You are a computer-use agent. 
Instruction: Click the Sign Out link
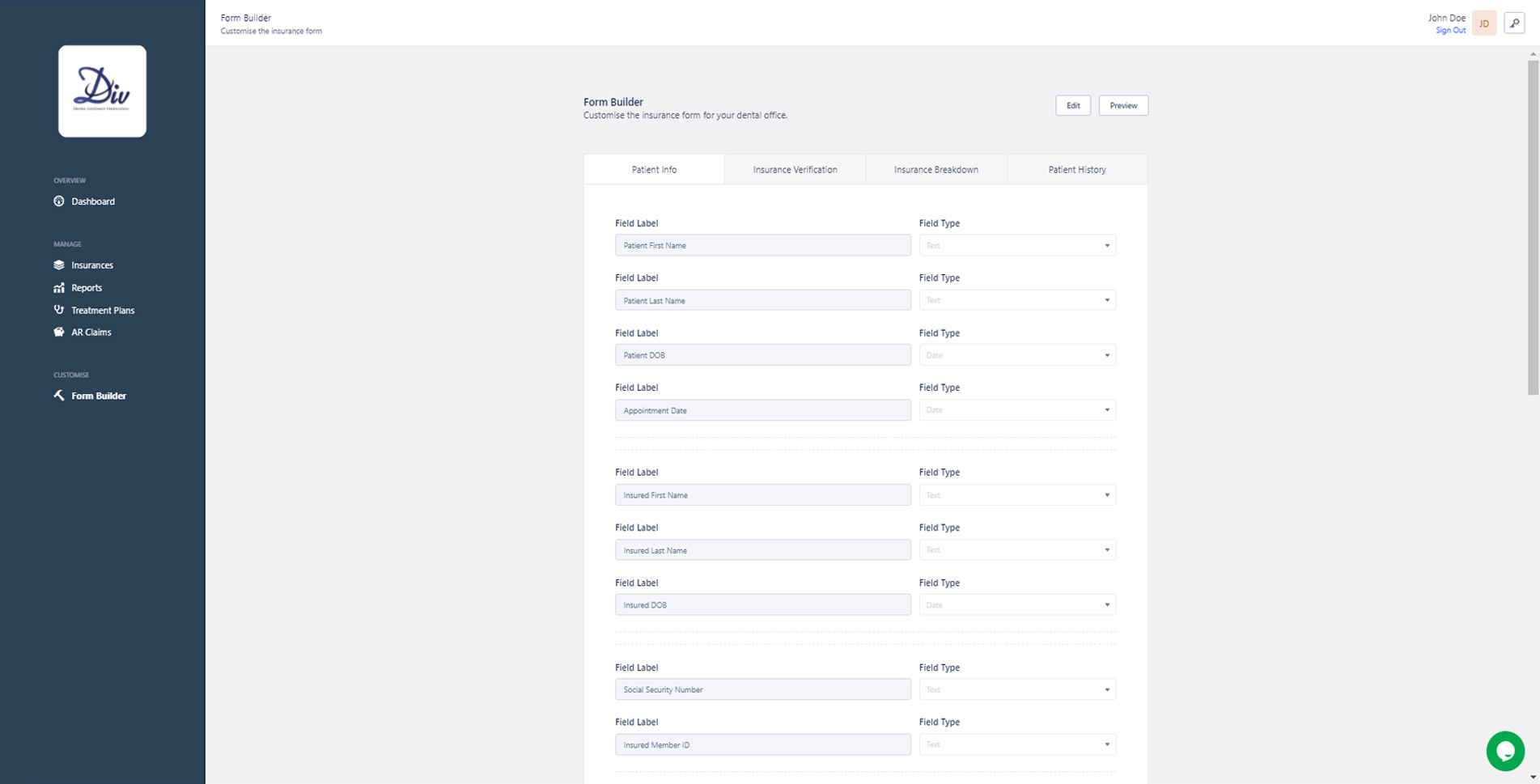1450,31
